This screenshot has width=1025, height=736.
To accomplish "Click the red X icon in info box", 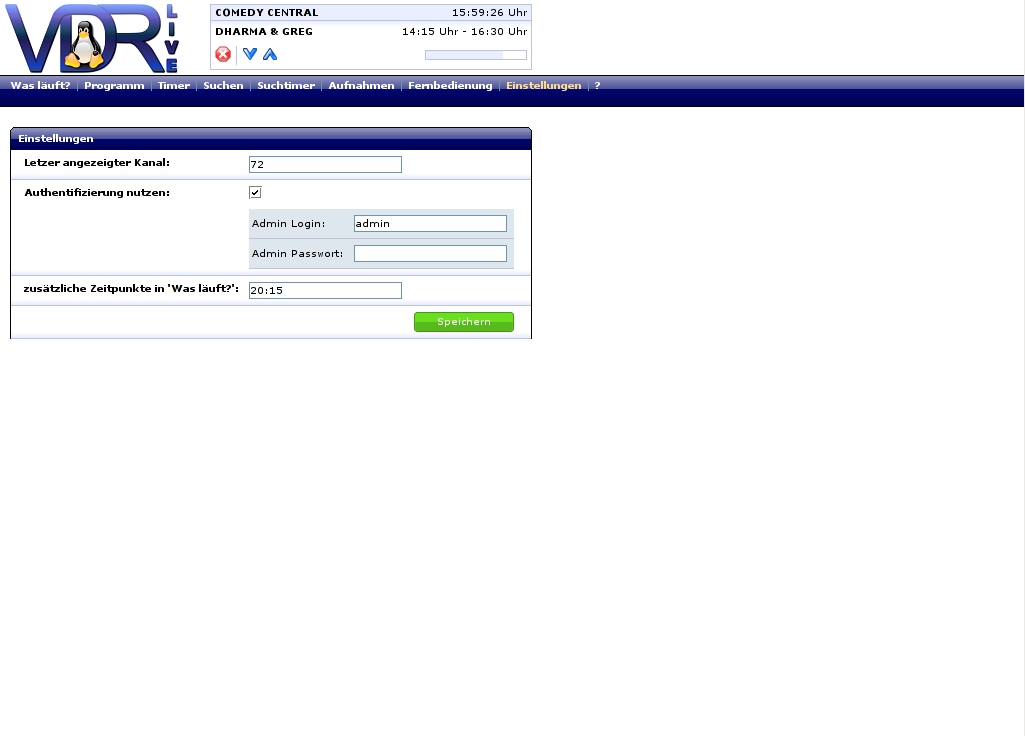I will click(x=223, y=54).
